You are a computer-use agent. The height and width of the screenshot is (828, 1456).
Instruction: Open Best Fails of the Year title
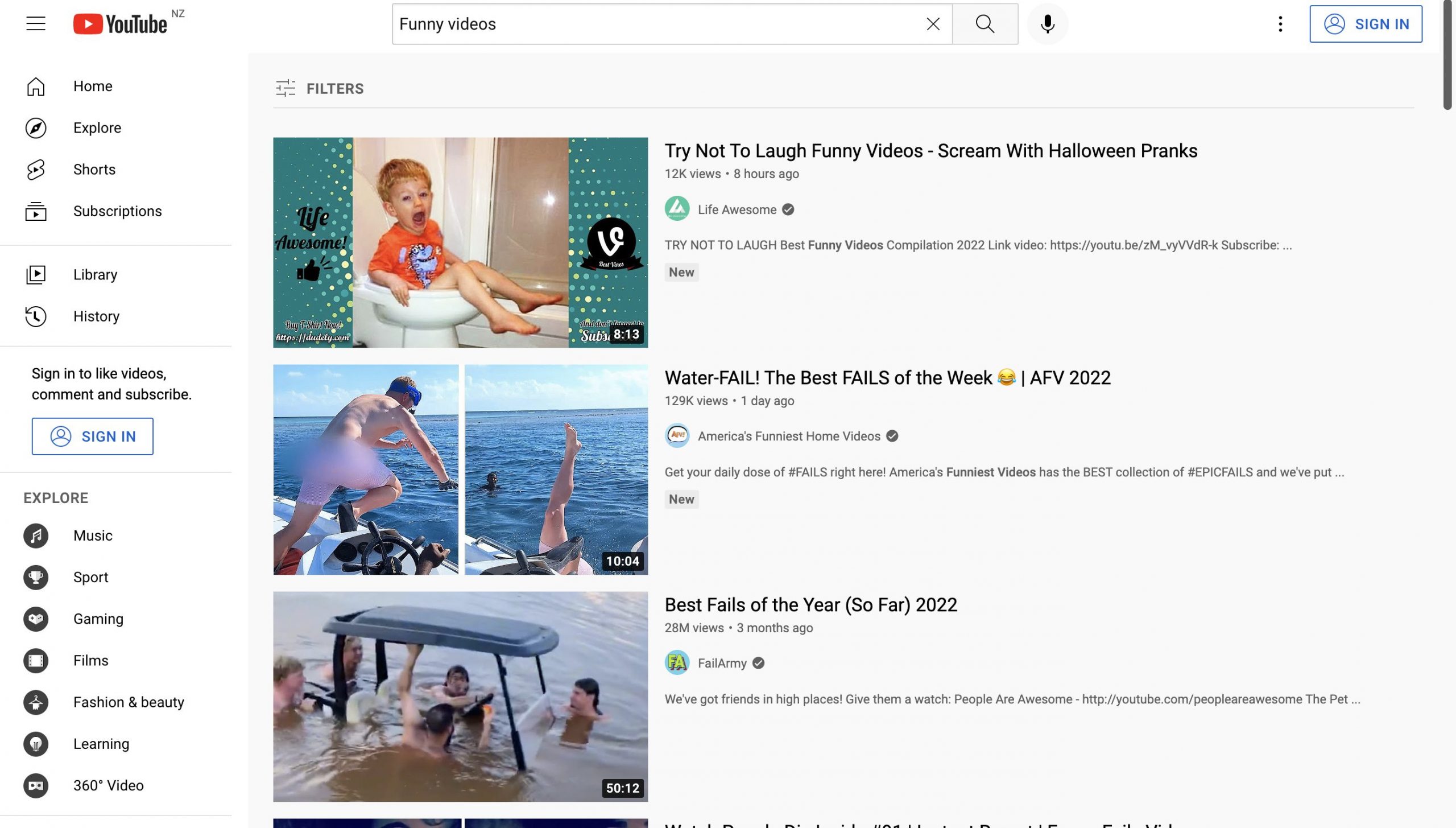[810, 604]
